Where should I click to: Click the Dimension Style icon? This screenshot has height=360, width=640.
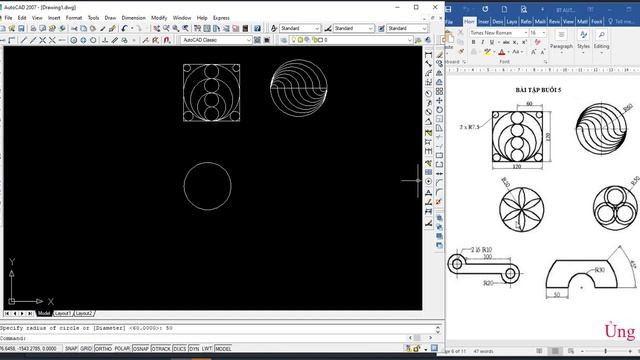(328, 29)
